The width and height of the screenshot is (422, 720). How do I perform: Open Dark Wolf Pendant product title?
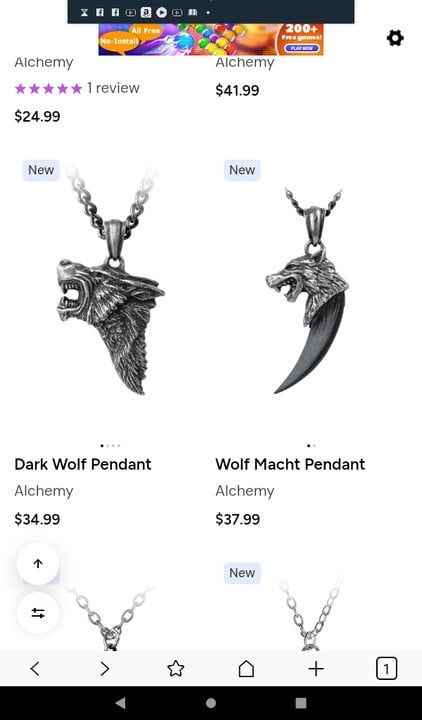[83, 464]
